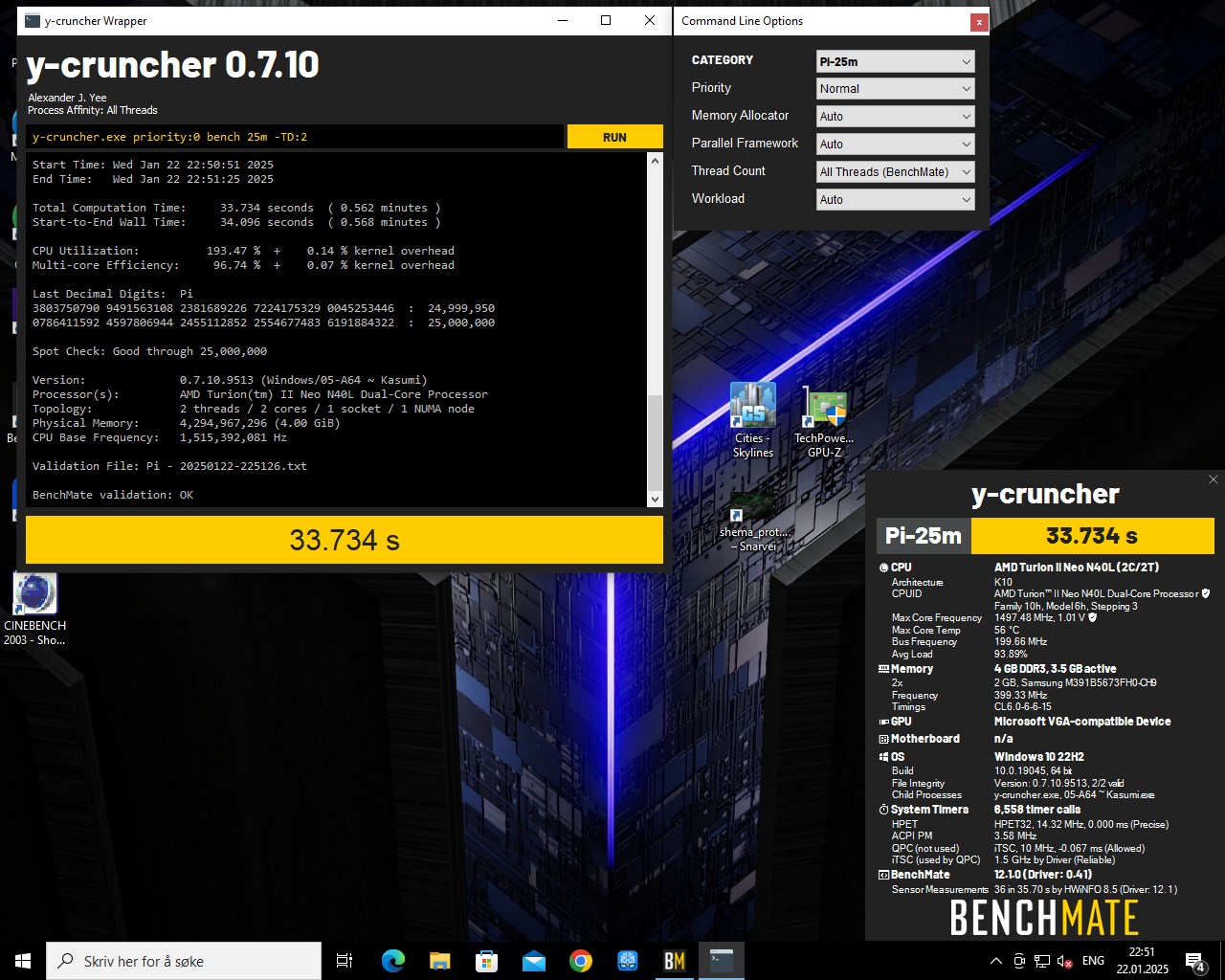This screenshot has height=980, width=1225.
Task: Click the Pi-25m label in the result overlay
Action: pos(924,536)
